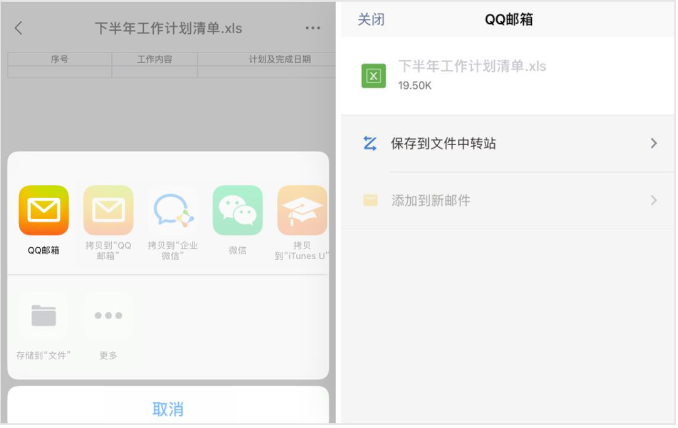Select the 添加到新邮件 text label

[430, 201]
